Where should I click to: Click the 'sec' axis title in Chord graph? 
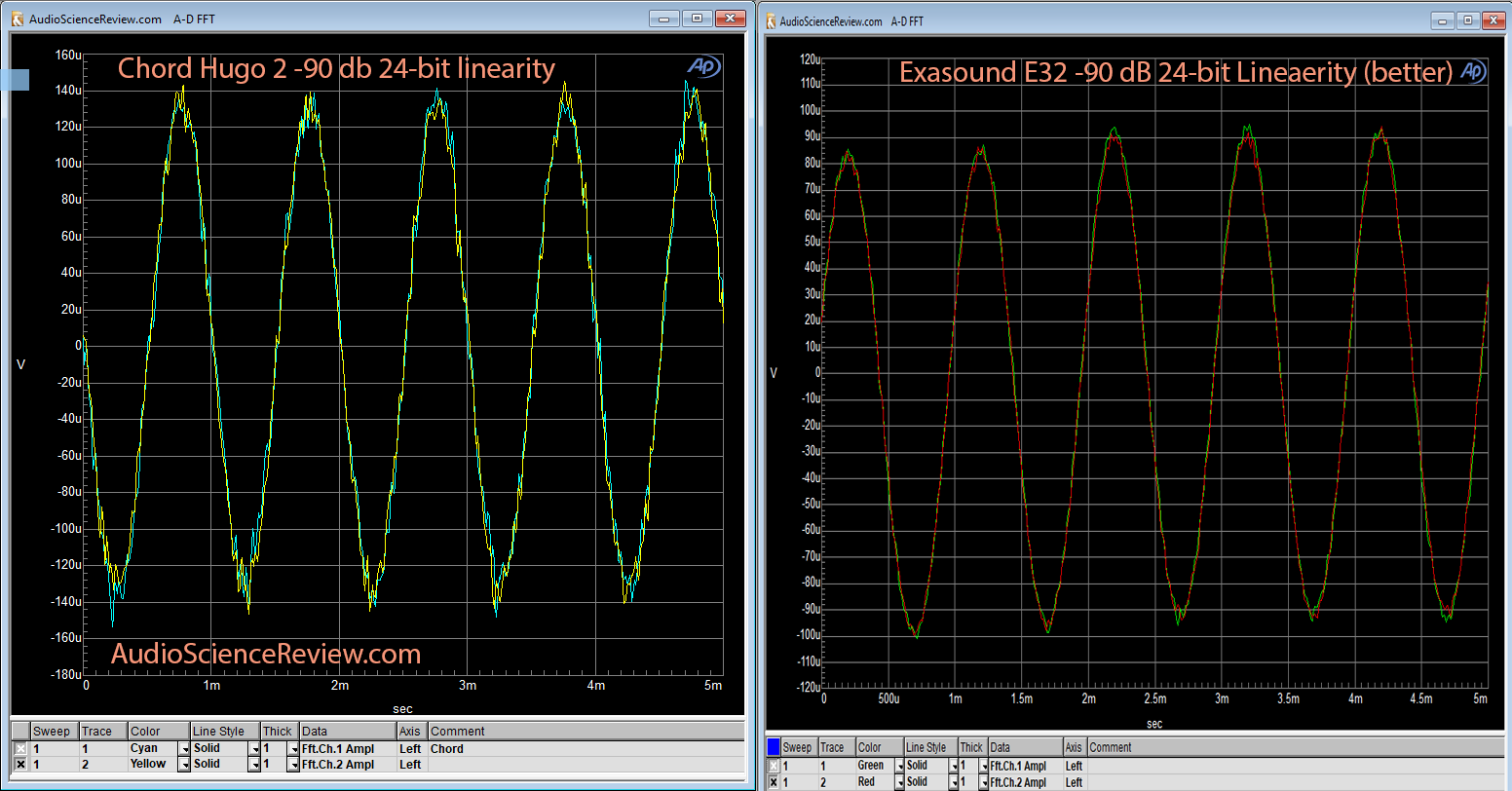tap(401, 710)
